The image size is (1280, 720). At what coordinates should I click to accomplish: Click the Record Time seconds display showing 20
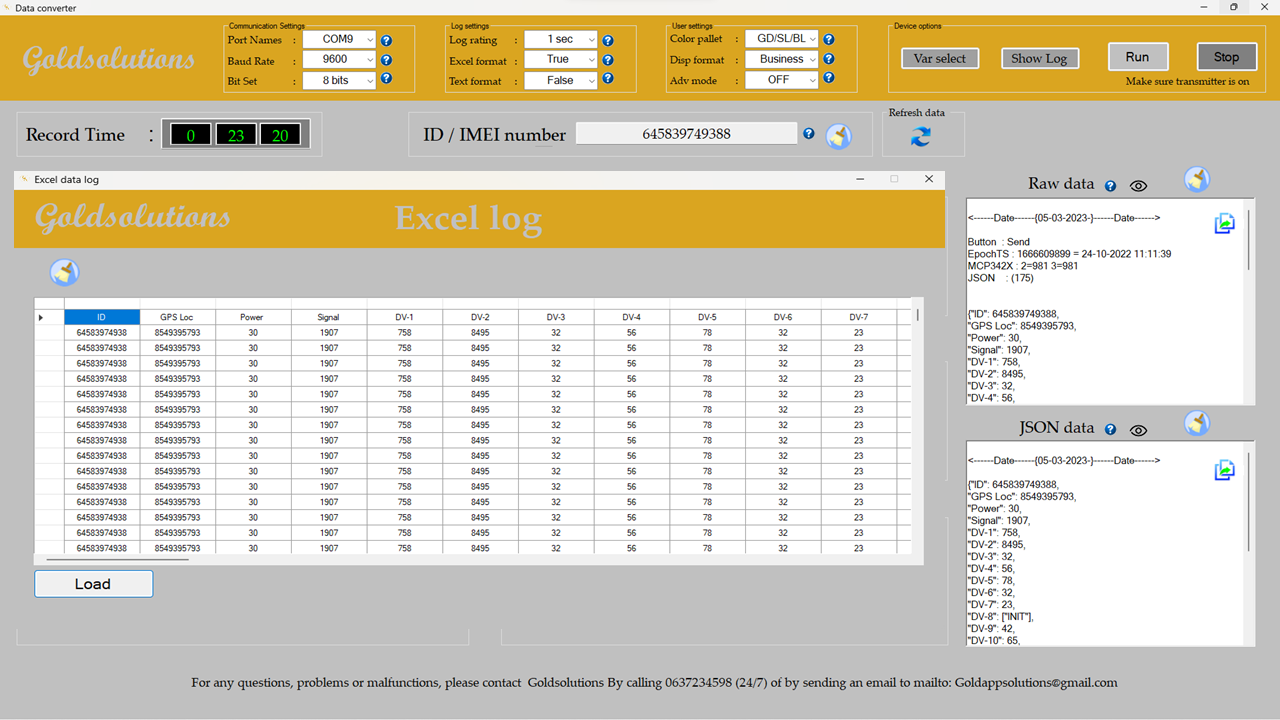pyautogui.click(x=280, y=135)
